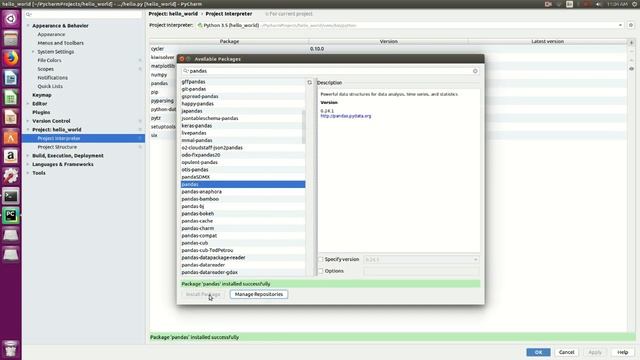This screenshot has height=360, width=640.
Task: Click the OK button
Action: coord(538,352)
